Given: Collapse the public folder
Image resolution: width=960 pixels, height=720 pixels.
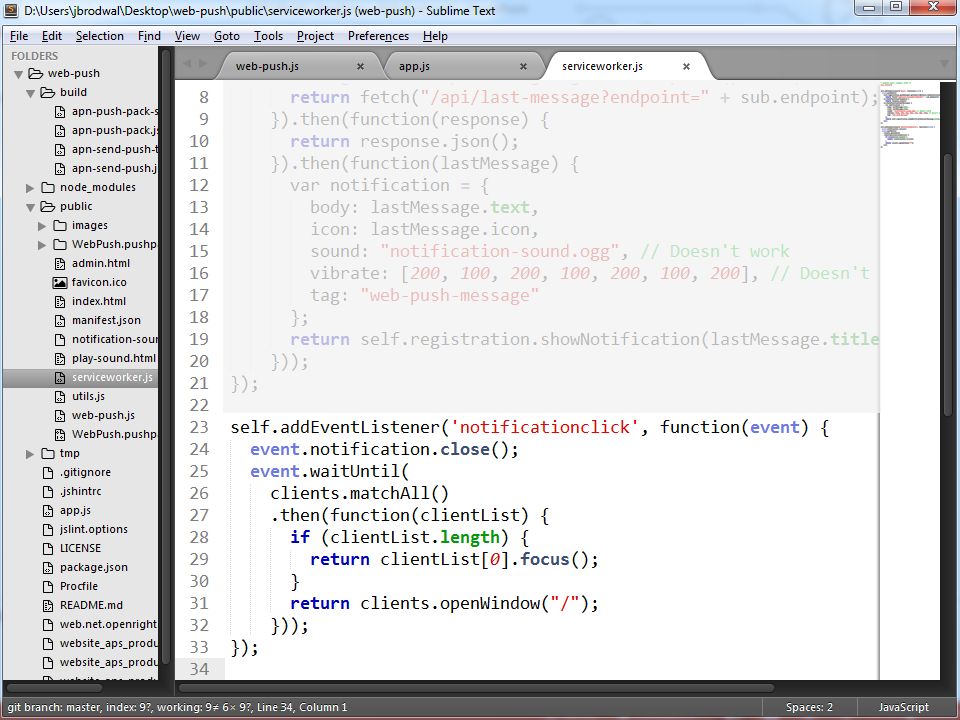Looking at the screenshot, I should (x=30, y=207).
